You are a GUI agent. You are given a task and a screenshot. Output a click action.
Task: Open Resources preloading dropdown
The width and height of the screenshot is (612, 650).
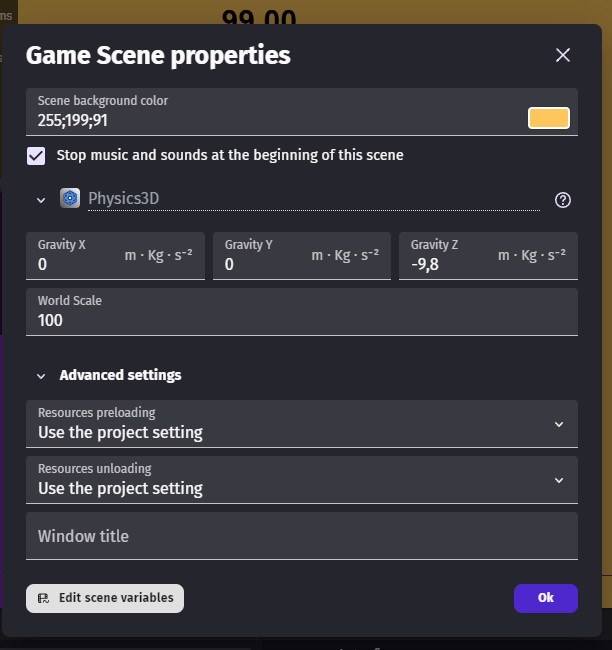(301, 424)
